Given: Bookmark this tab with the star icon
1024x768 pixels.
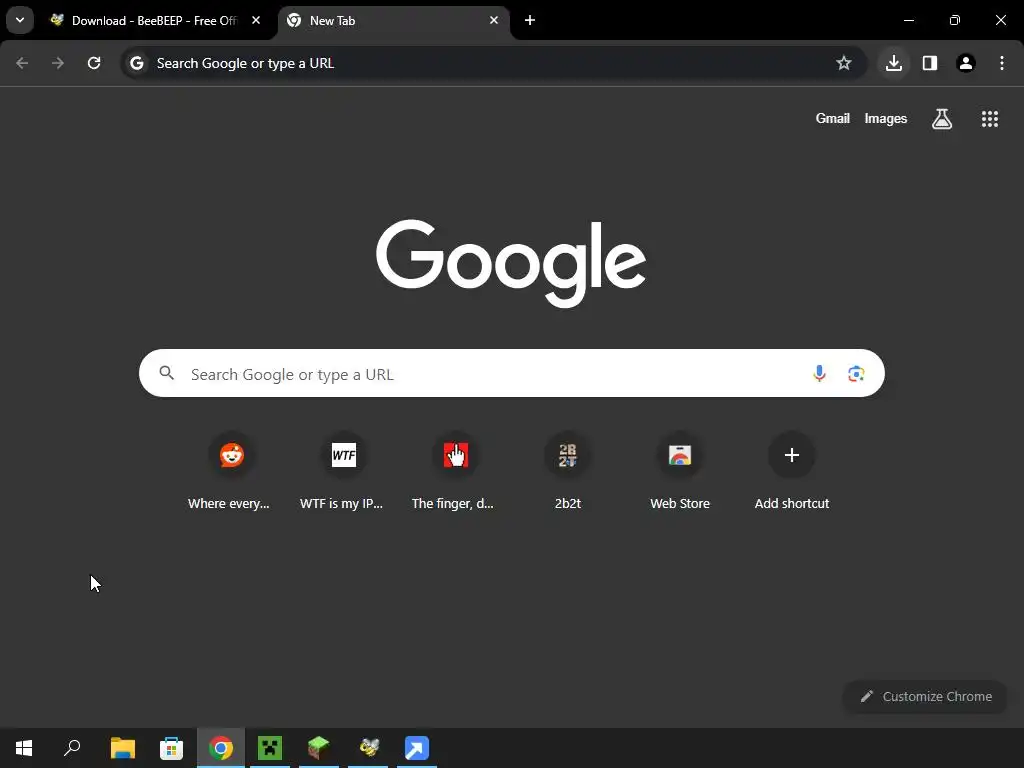Looking at the screenshot, I should tap(844, 63).
